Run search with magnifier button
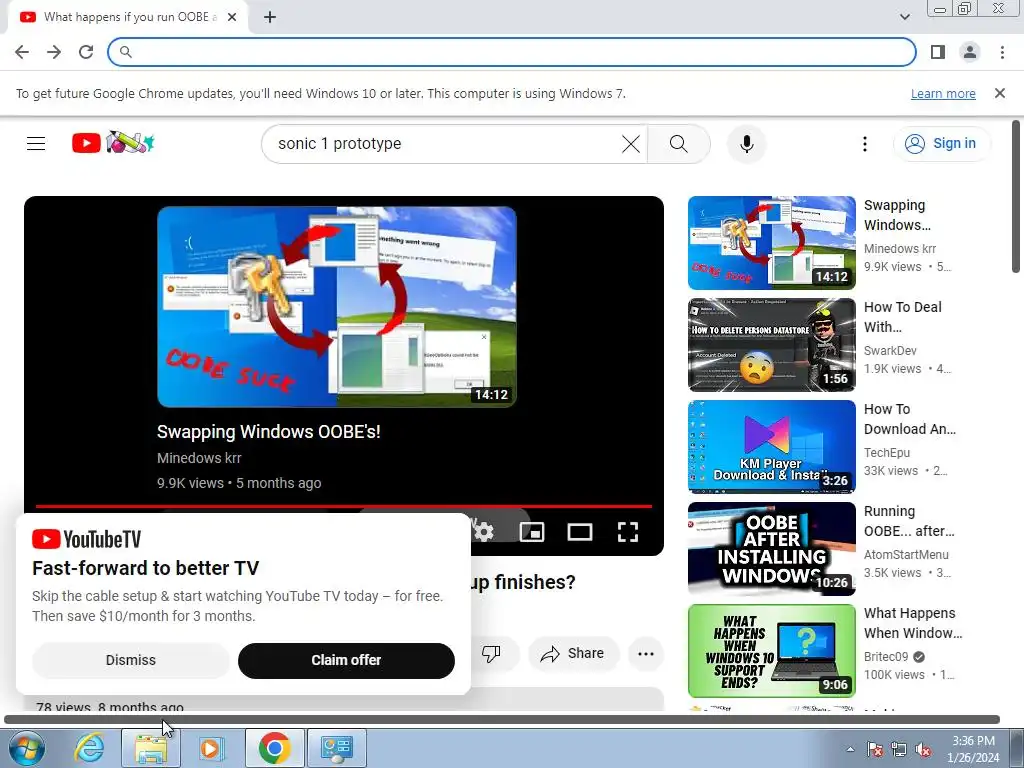The width and height of the screenshot is (1024, 768). [679, 144]
